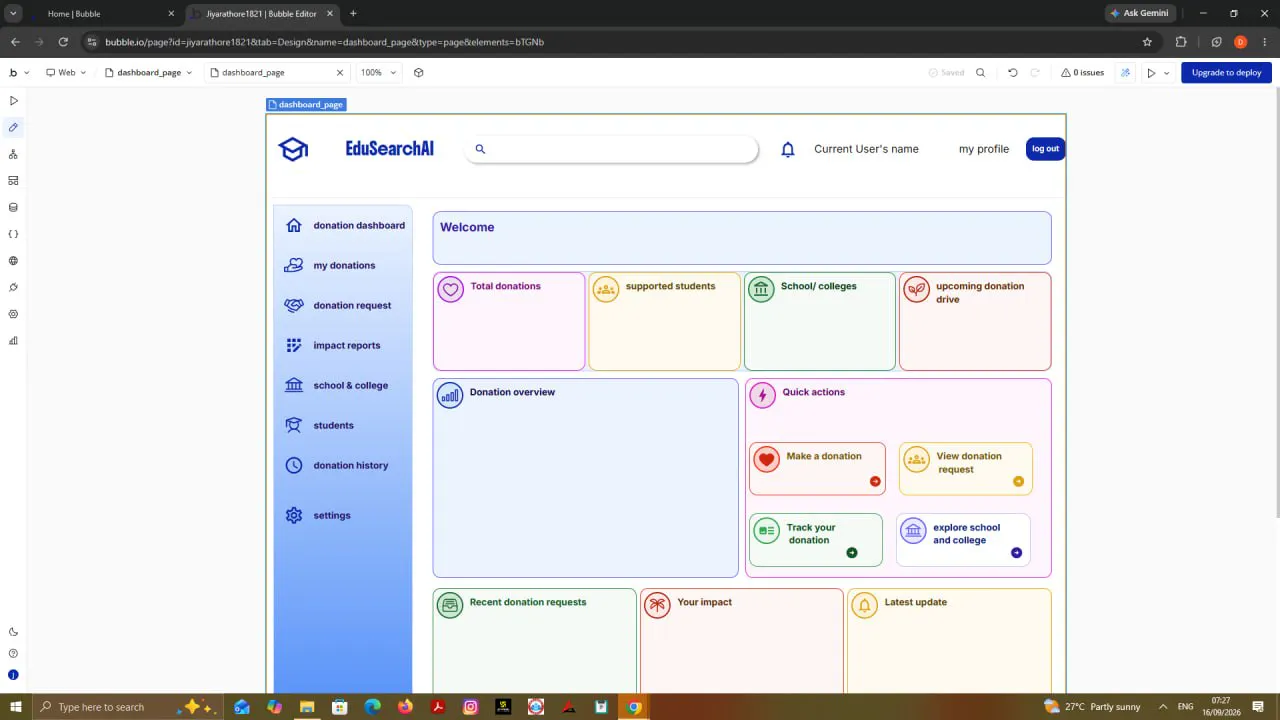Select donation dashboard menu item

tap(359, 225)
